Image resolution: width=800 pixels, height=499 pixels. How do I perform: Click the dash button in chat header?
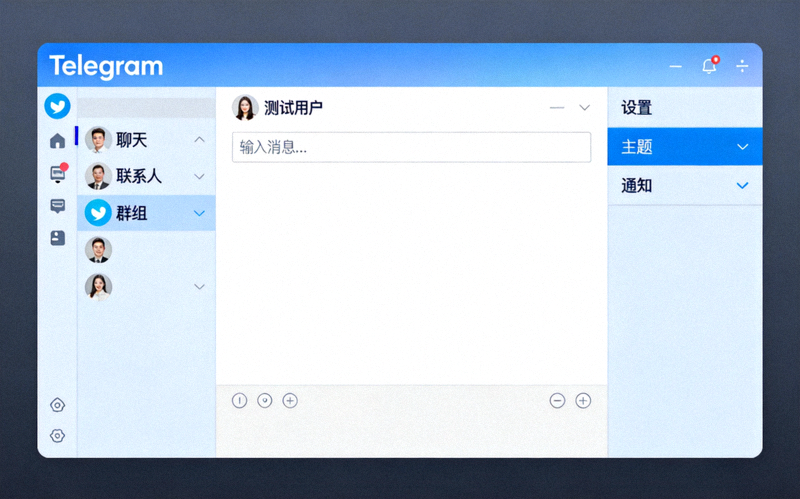coord(557,108)
